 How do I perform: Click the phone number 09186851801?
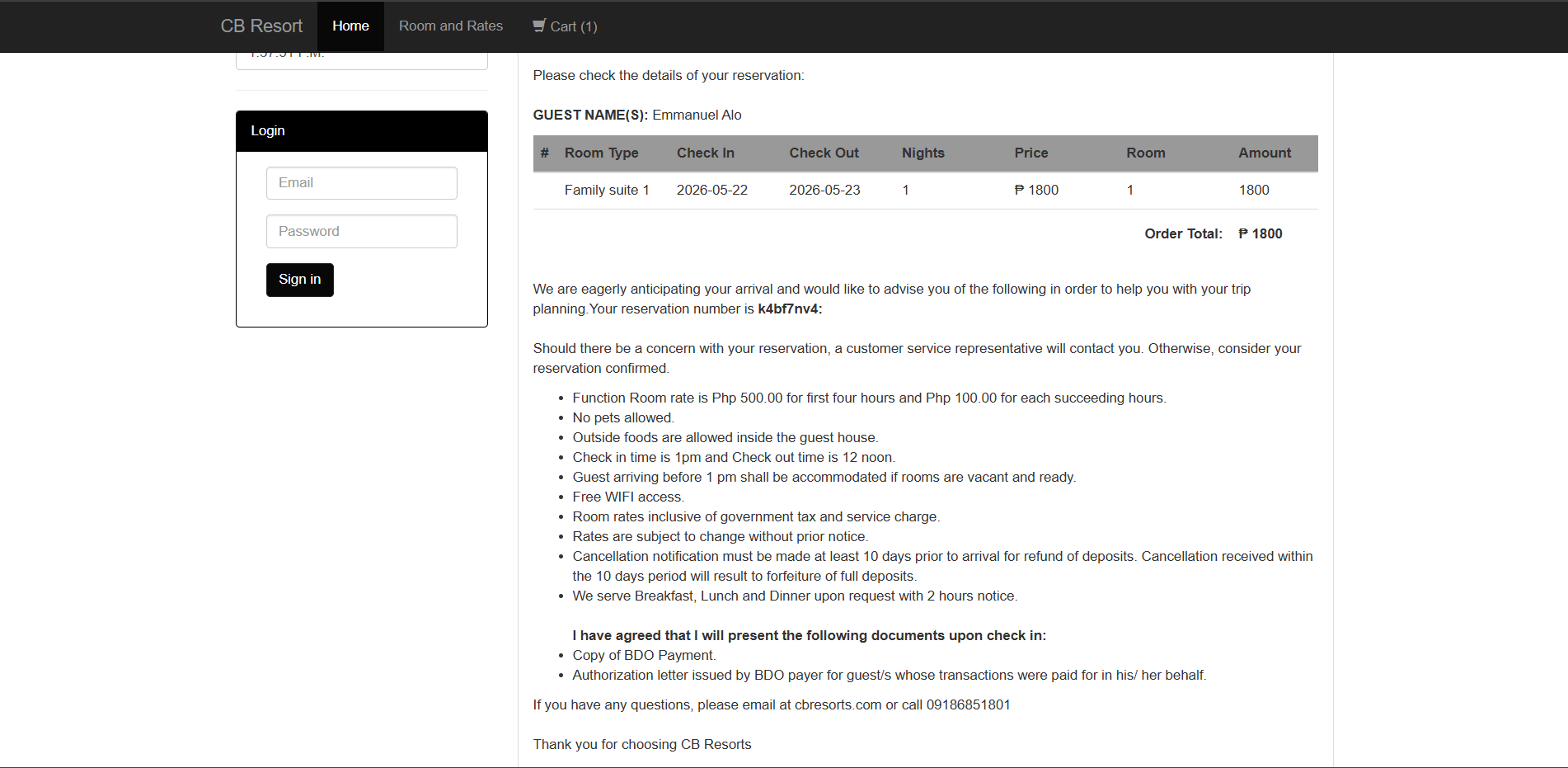(968, 705)
